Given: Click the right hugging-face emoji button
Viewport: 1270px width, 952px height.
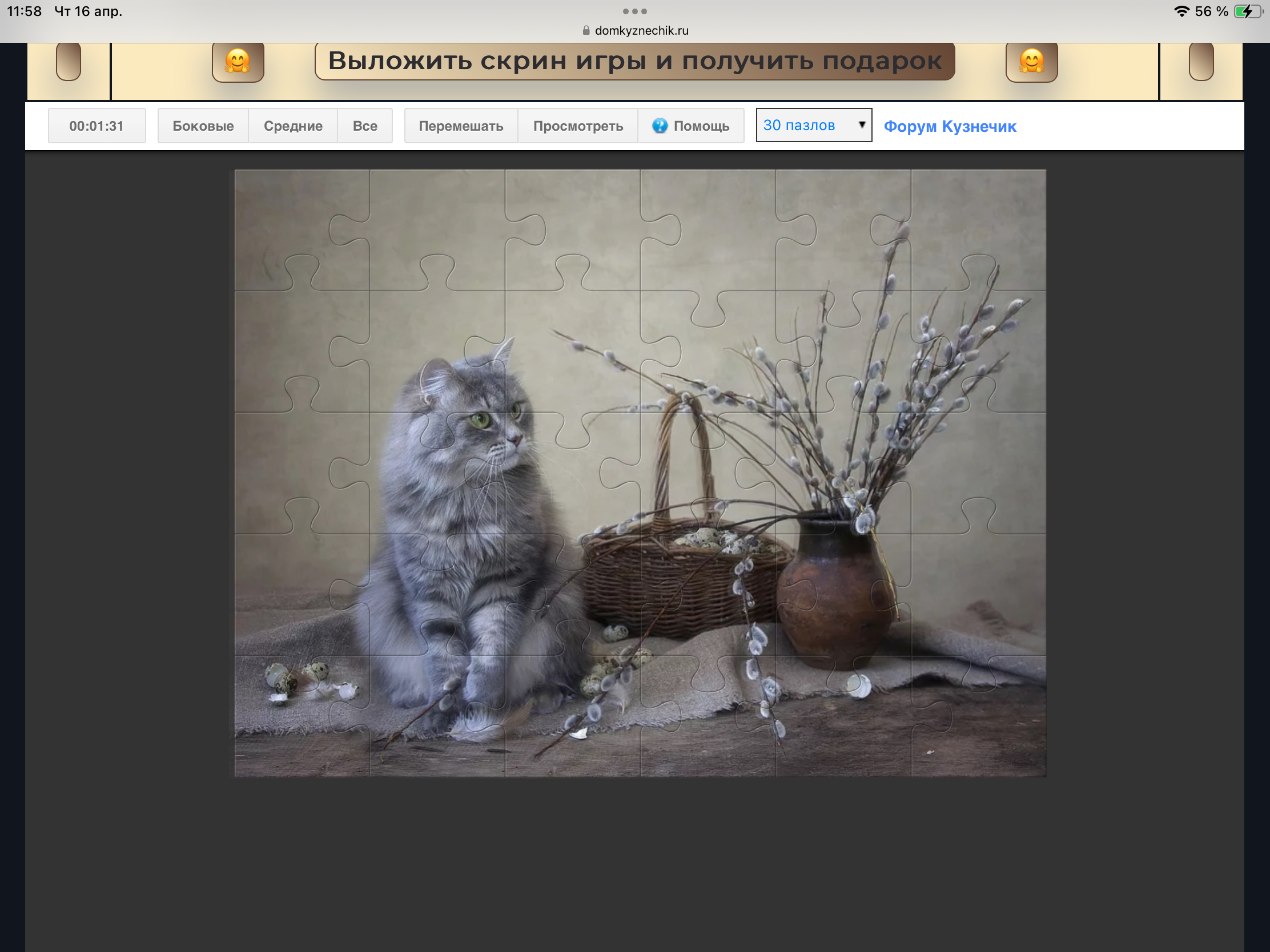Looking at the screenshot, I should [1031, 62].
